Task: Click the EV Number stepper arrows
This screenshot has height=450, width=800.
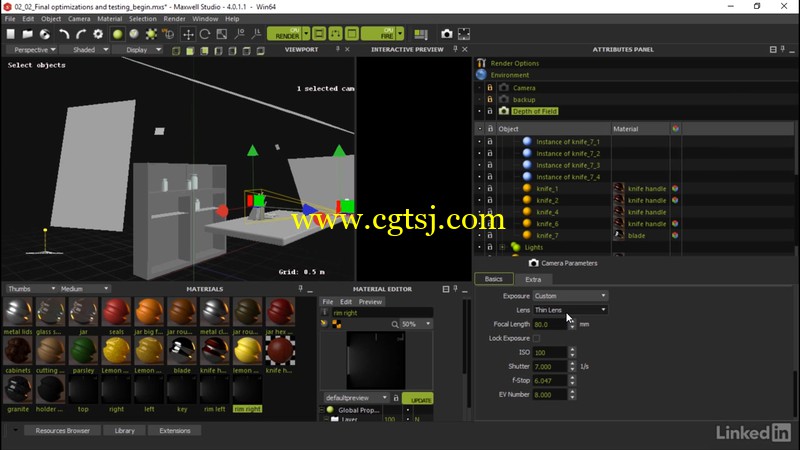Action: [x=572, y=394]
